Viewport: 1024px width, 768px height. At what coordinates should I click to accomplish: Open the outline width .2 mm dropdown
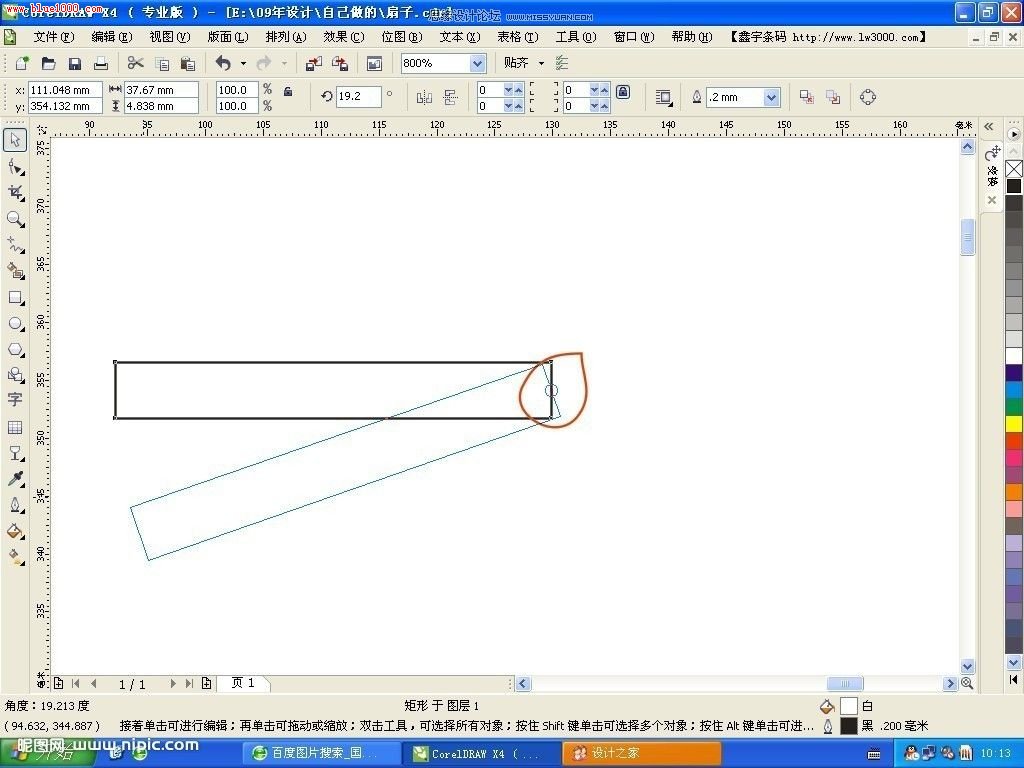pyautogui.click(x=770, y=96)
